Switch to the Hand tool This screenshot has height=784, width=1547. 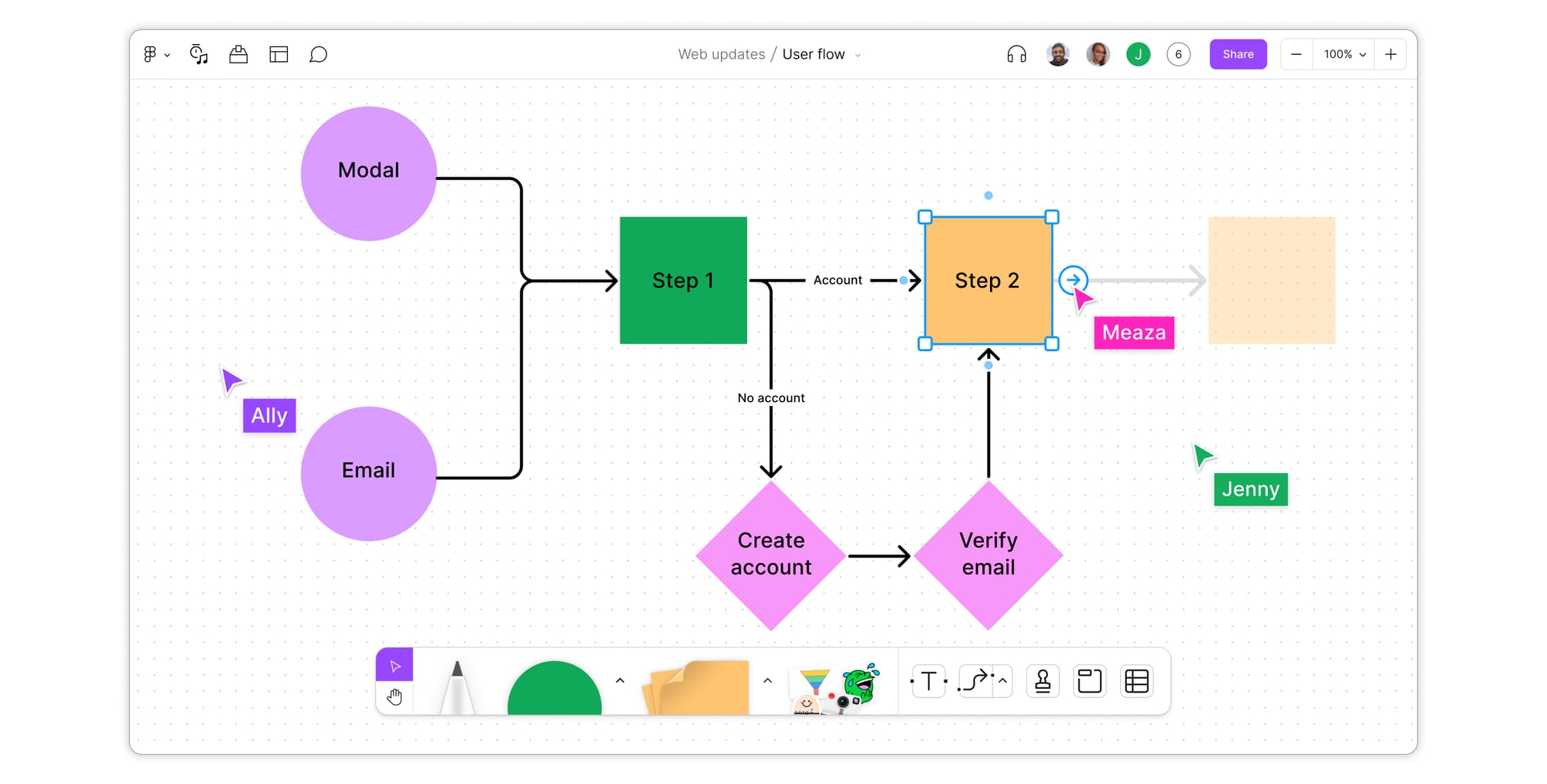coord(394,697)
